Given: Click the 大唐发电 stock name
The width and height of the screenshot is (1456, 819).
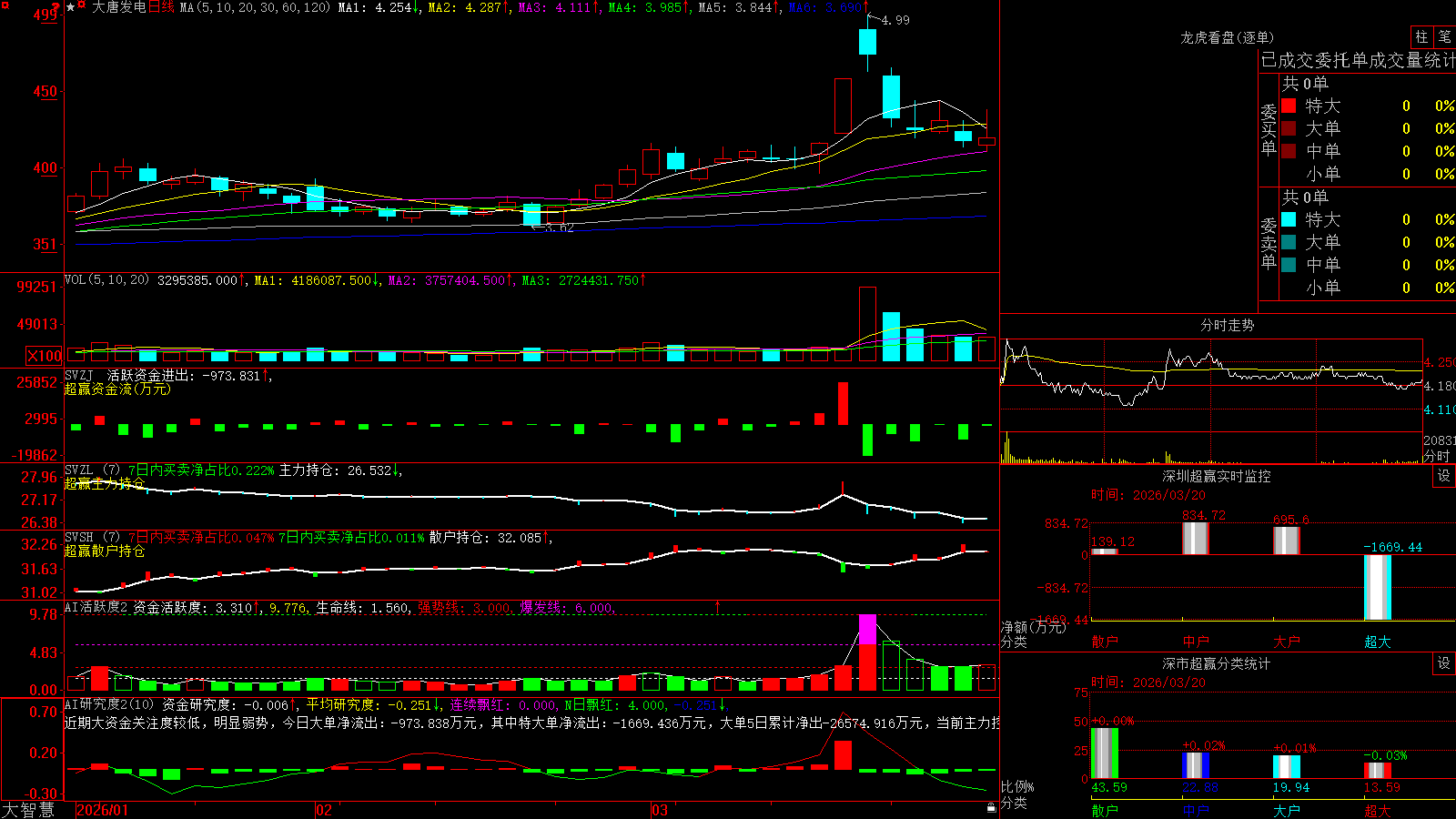Looking at the screenshot, I should (118, 7).
